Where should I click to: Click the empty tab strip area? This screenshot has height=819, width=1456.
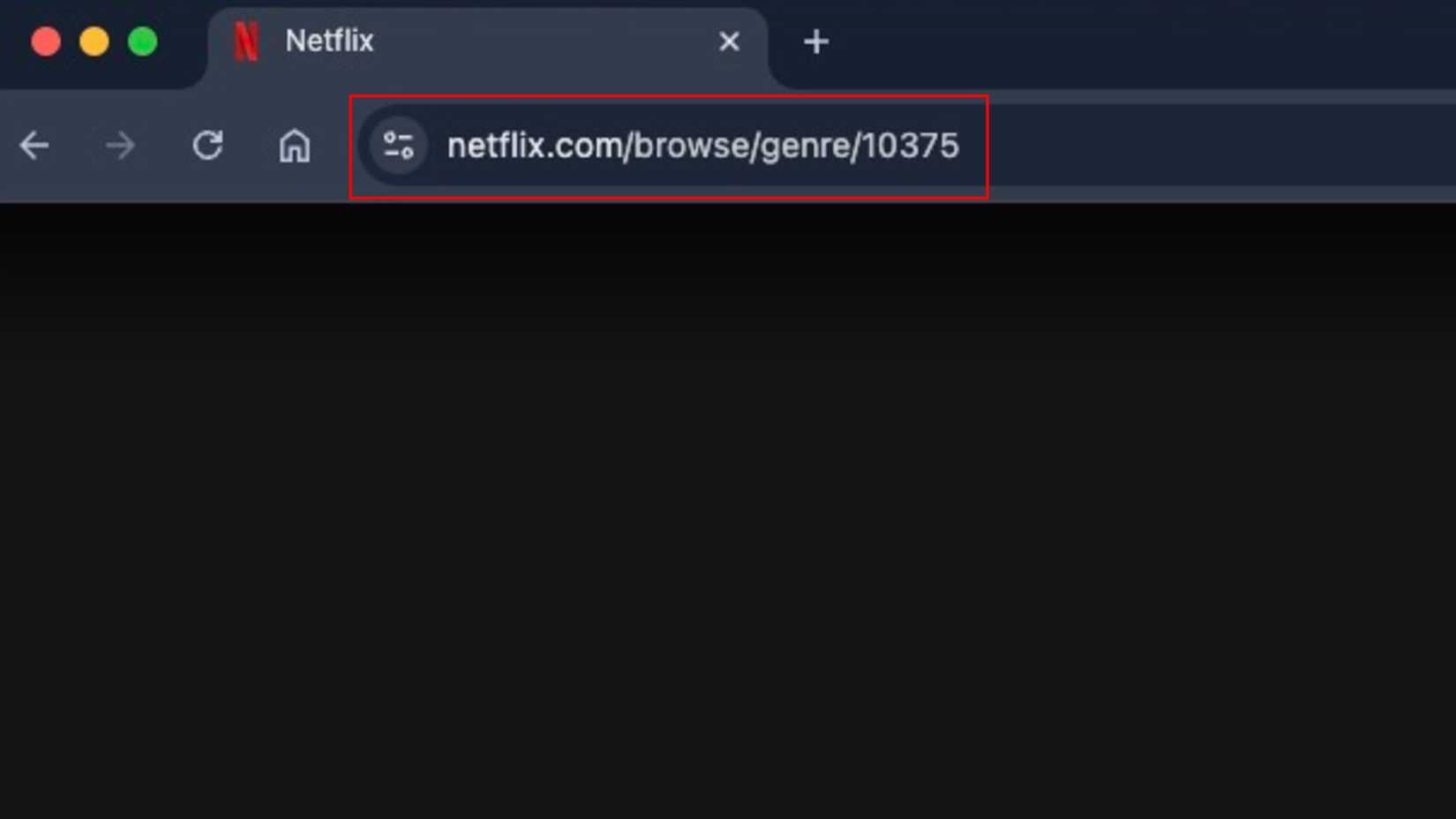point(1147,41)
